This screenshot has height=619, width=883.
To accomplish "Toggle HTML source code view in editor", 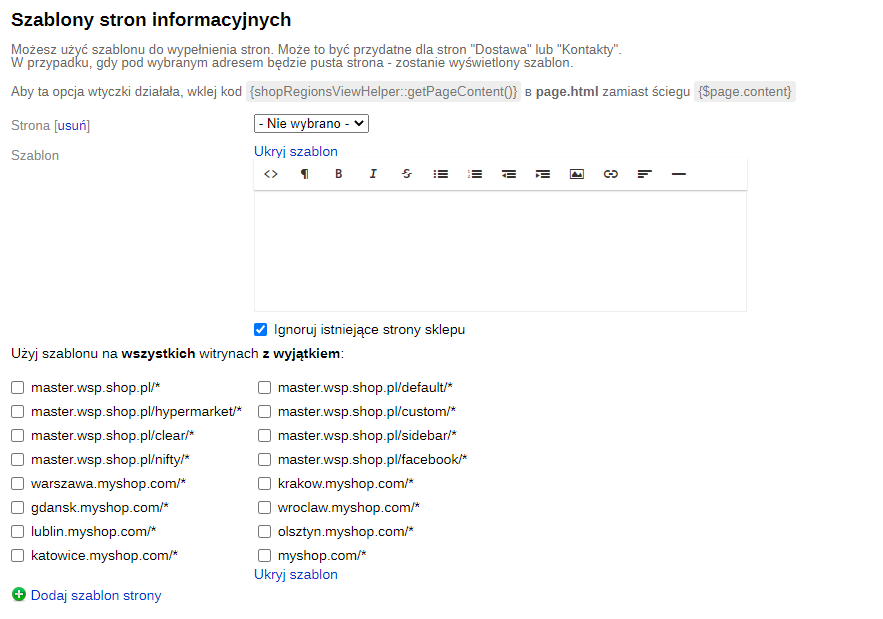I will (271, 174).
